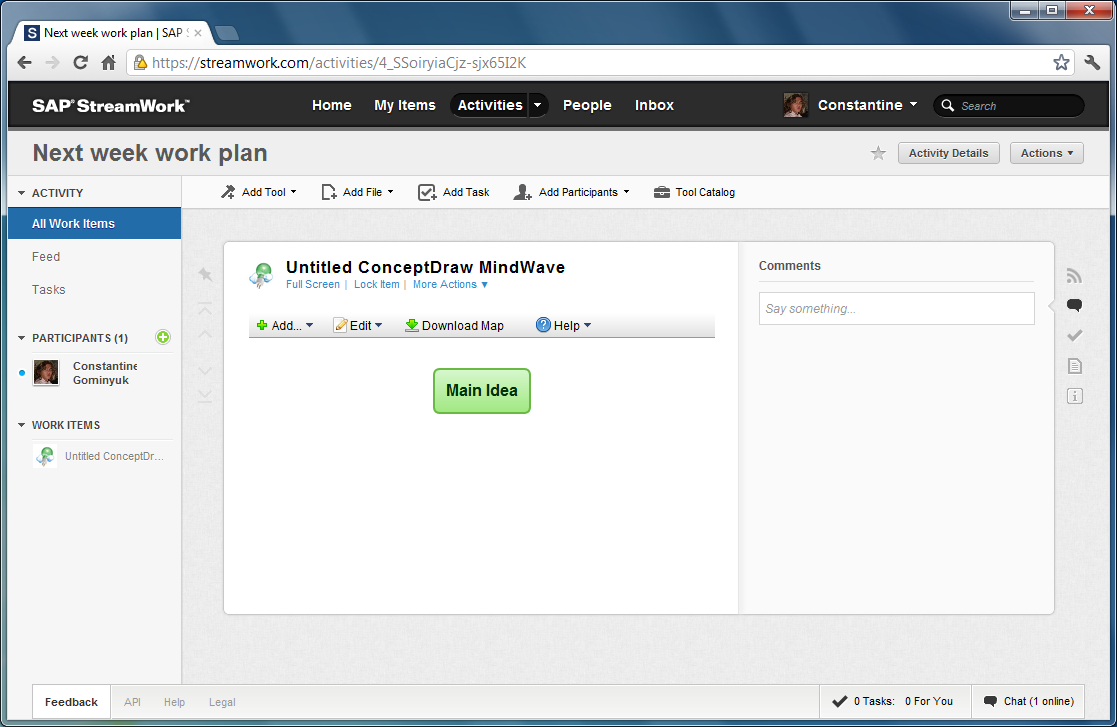Bookmark page with the address bar star

click(1061, 63)
